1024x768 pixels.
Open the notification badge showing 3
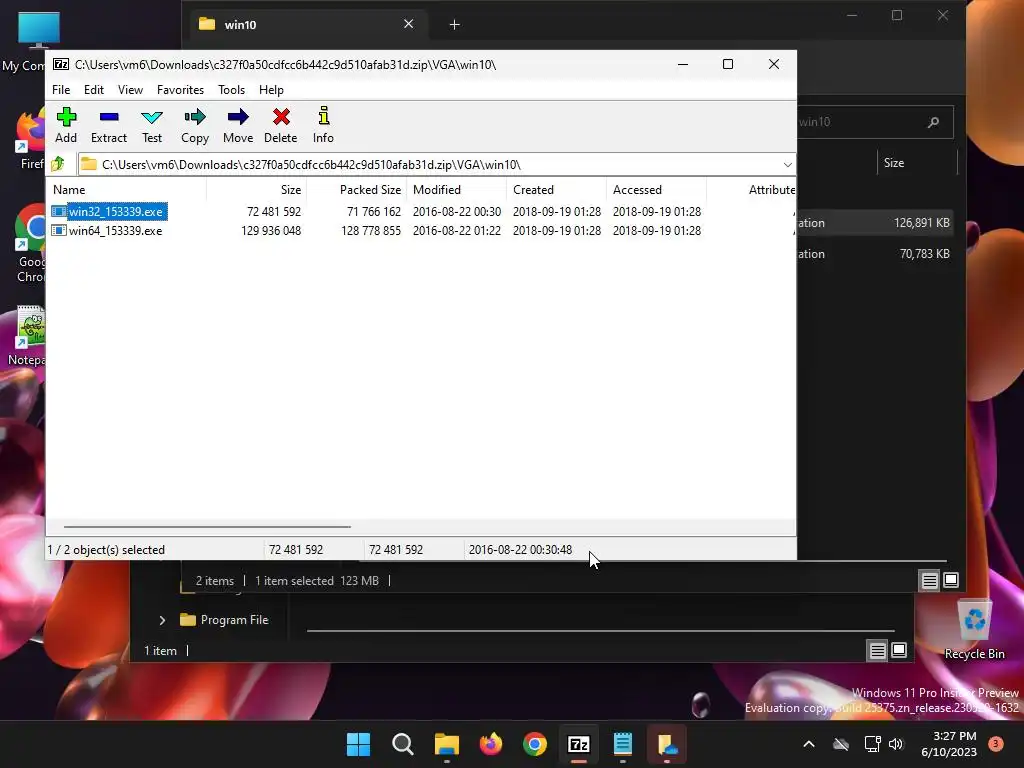click(x=996, y=744)
